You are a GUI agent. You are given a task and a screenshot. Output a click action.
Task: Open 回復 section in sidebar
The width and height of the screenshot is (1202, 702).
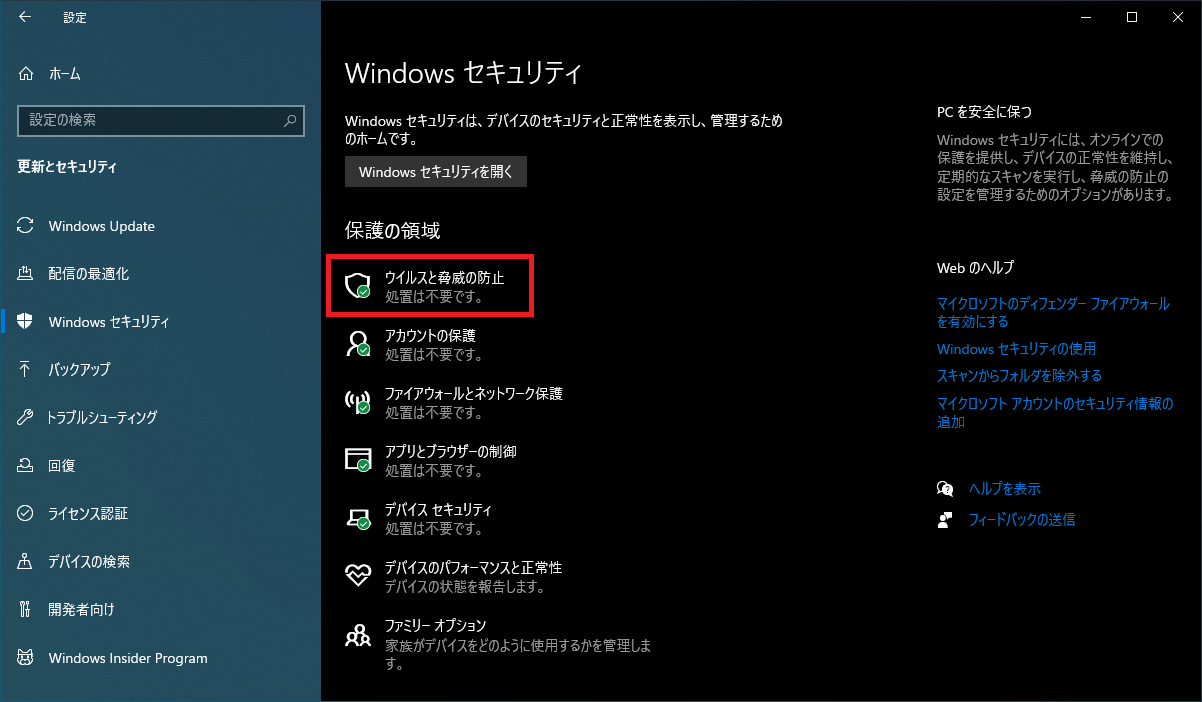coord(160,465)
